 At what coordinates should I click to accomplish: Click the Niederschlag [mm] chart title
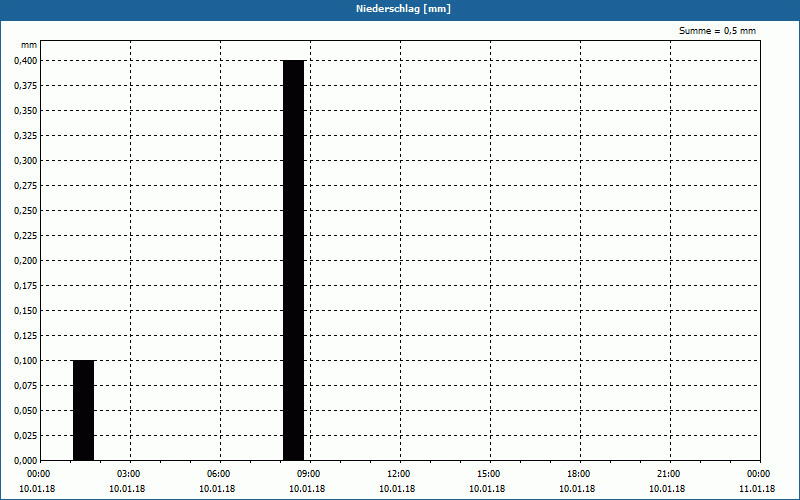[403, 9]
